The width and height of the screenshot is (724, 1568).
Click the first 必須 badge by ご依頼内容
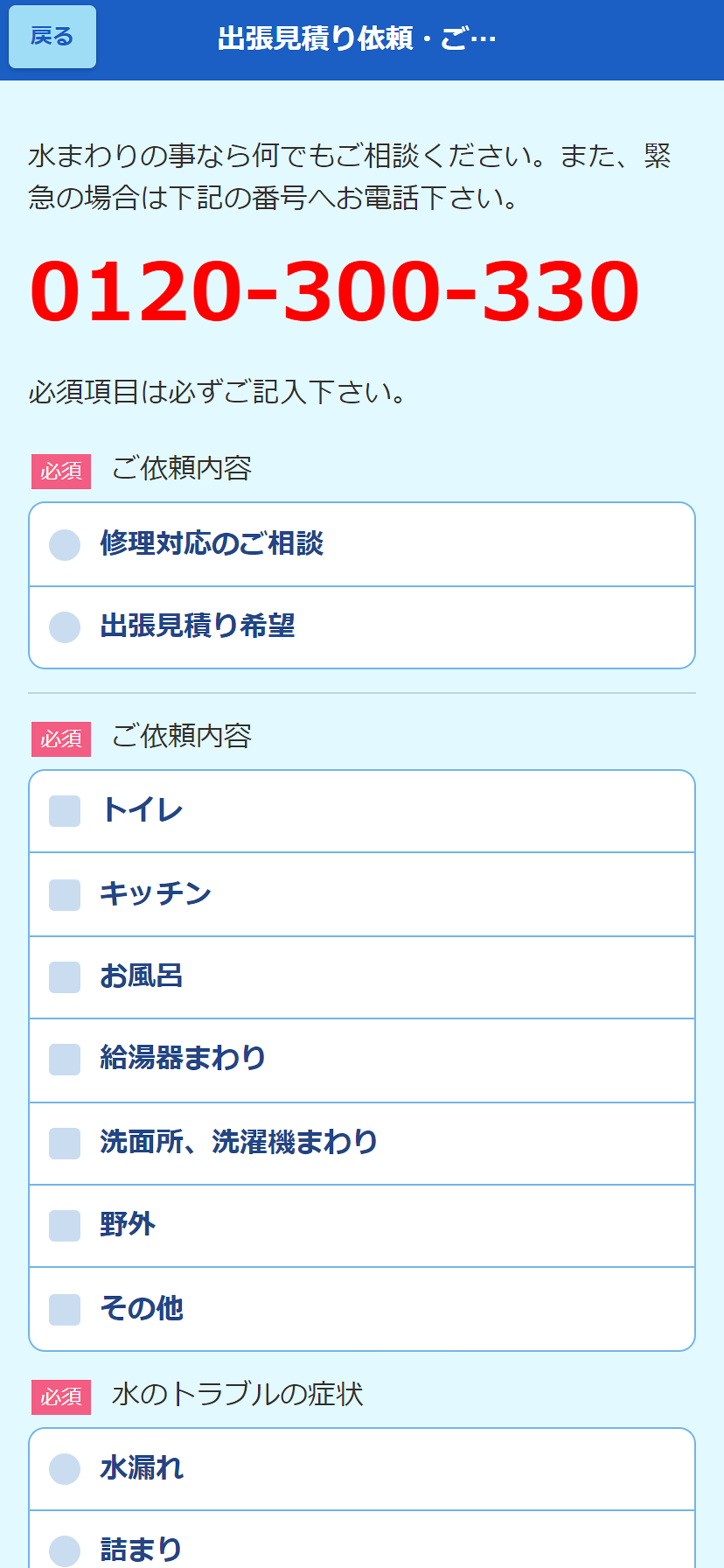coord(61,471)
